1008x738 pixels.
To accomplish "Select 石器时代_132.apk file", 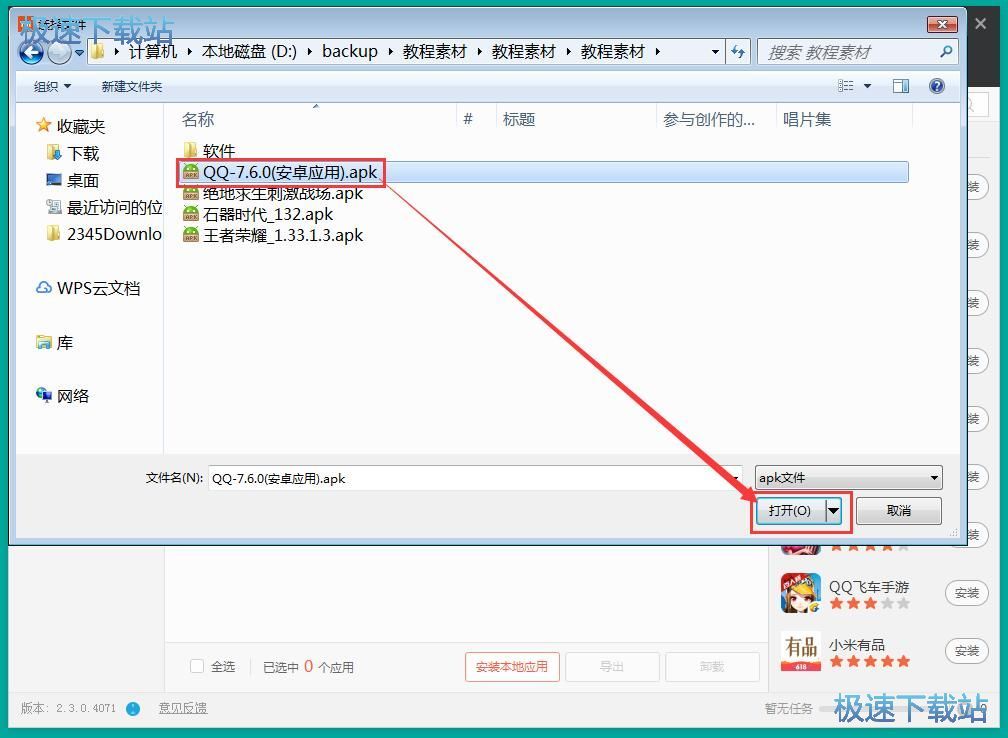I will coord(258,214).
